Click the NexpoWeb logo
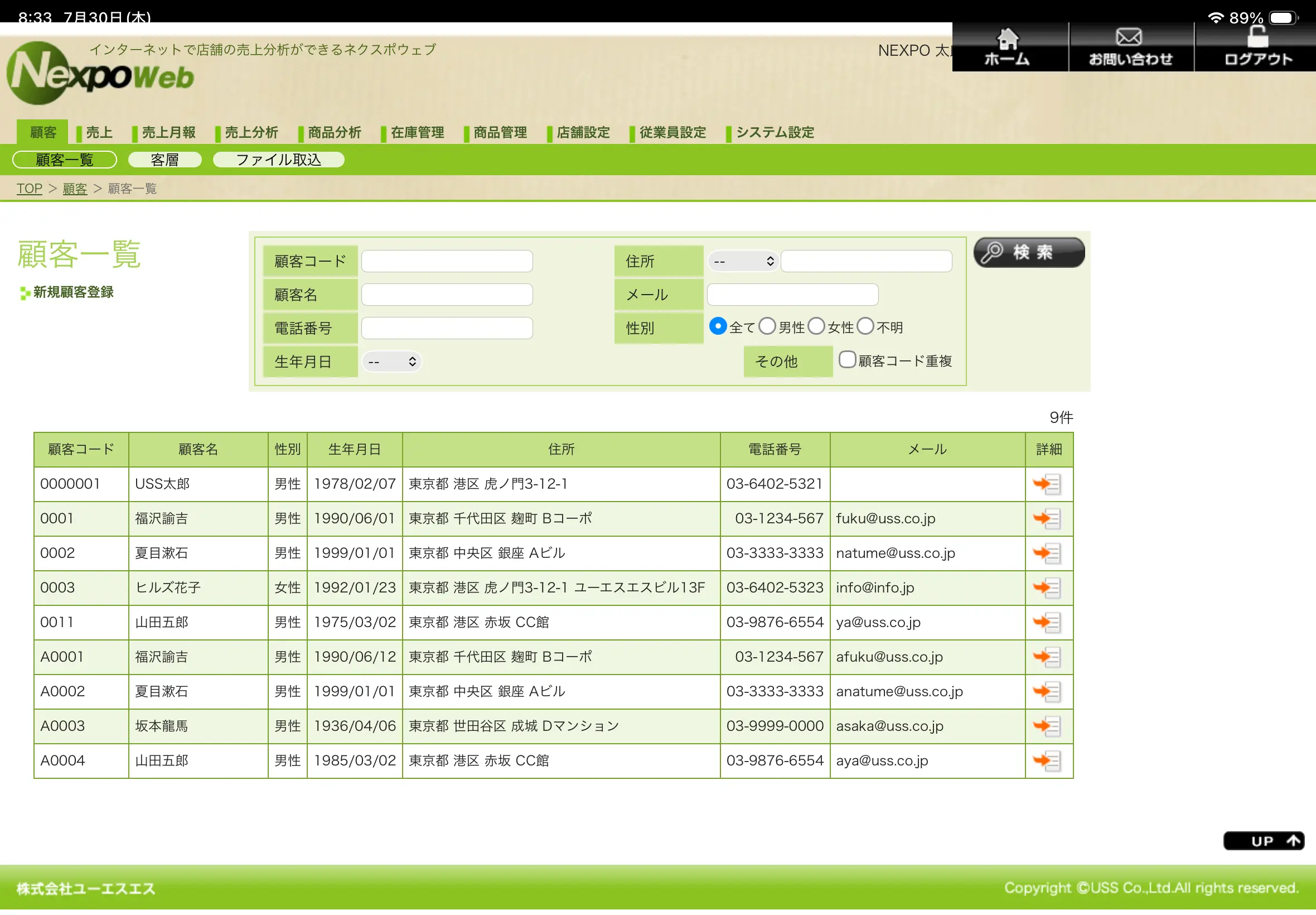The width and height of the screenshot is (1316, 915). [100, 74]
